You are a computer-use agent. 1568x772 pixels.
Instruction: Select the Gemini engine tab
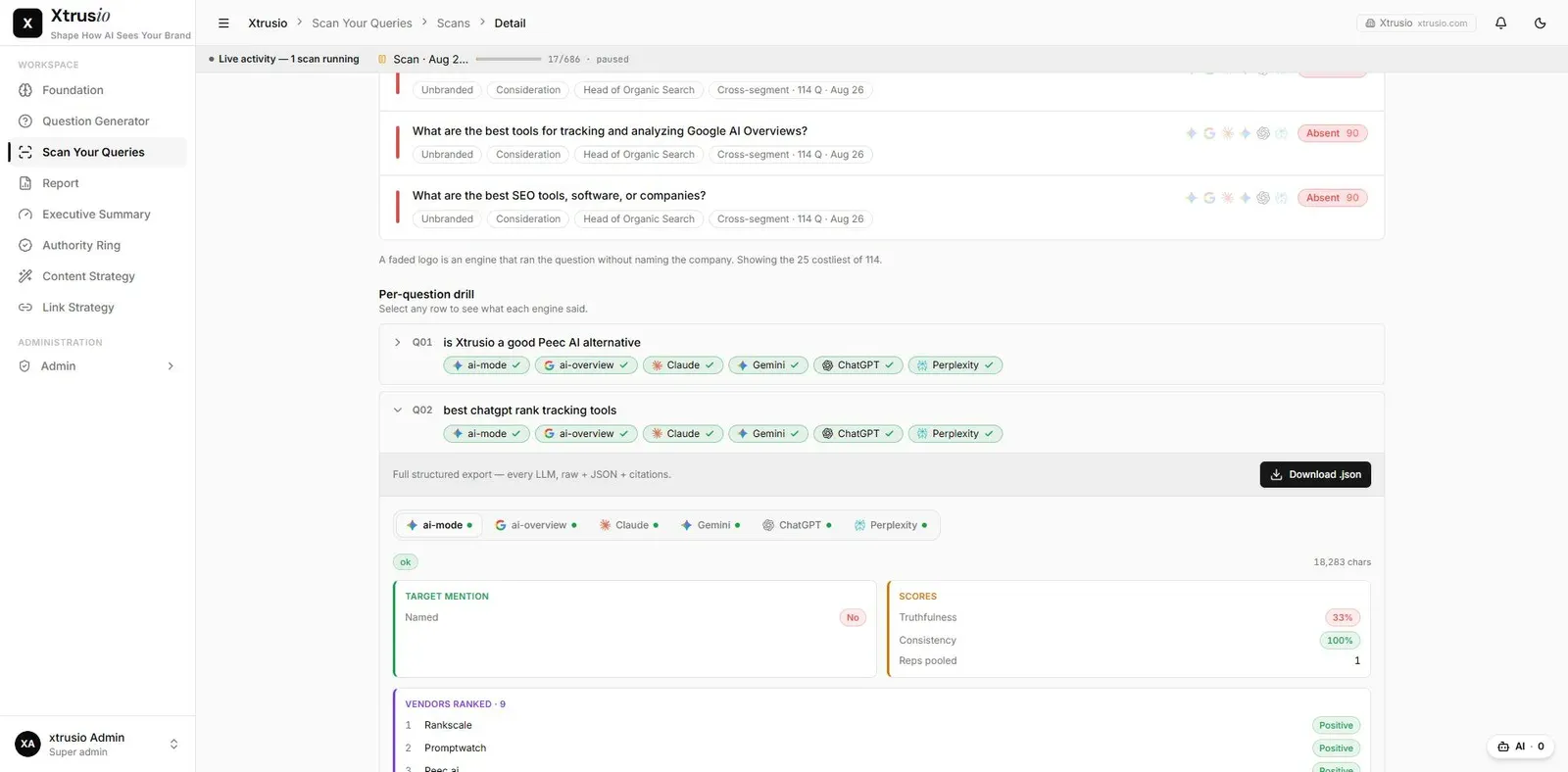click(710, 526)
